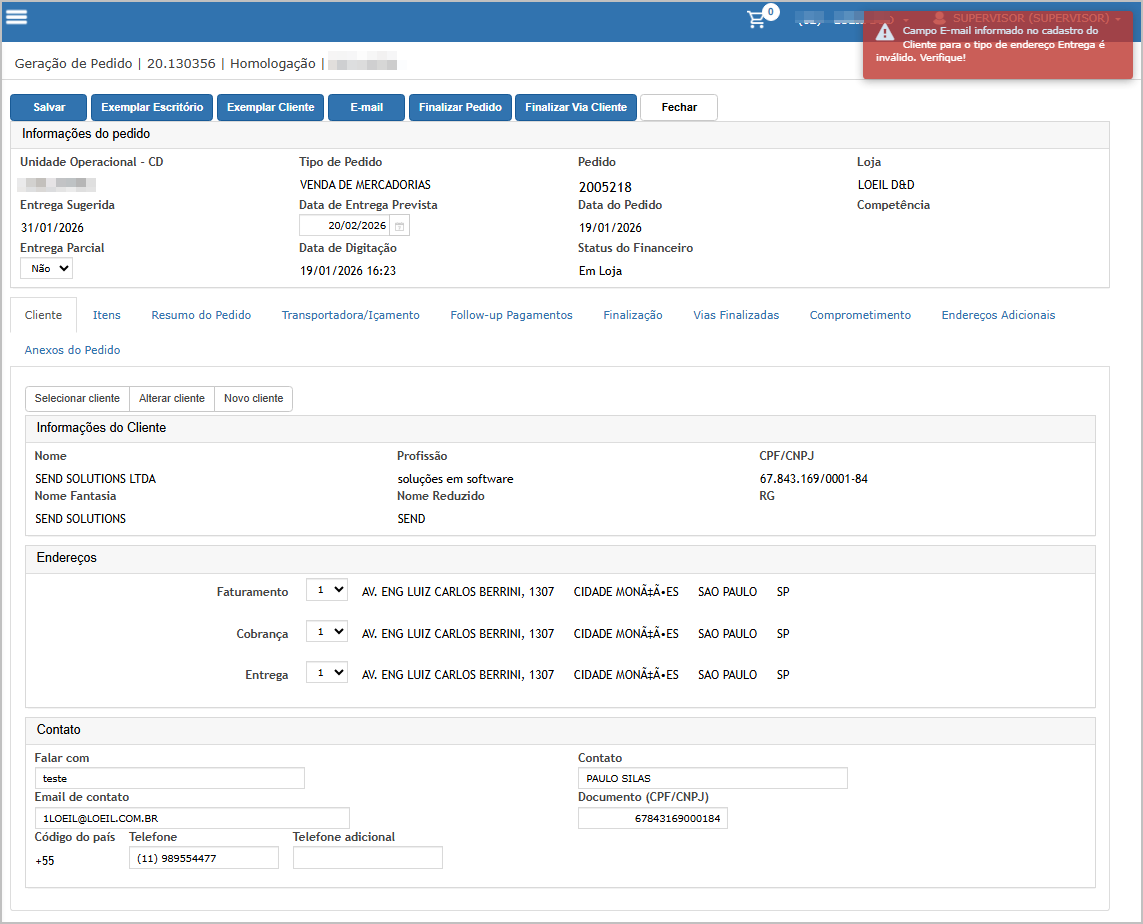Viewport: 1143px width, 924px height.
Task: Click the Fechar button
Action: click(x=679, y=108)
